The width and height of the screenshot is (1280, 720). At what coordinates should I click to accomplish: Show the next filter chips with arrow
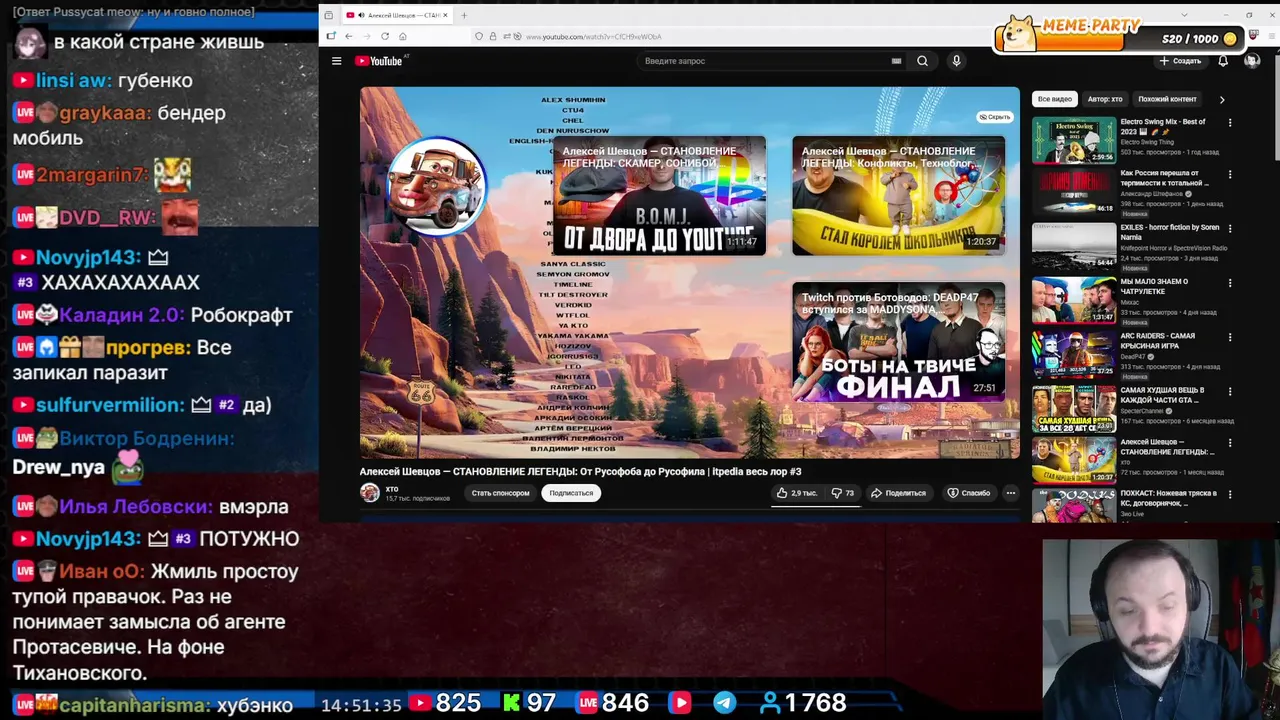[1221, 99]
